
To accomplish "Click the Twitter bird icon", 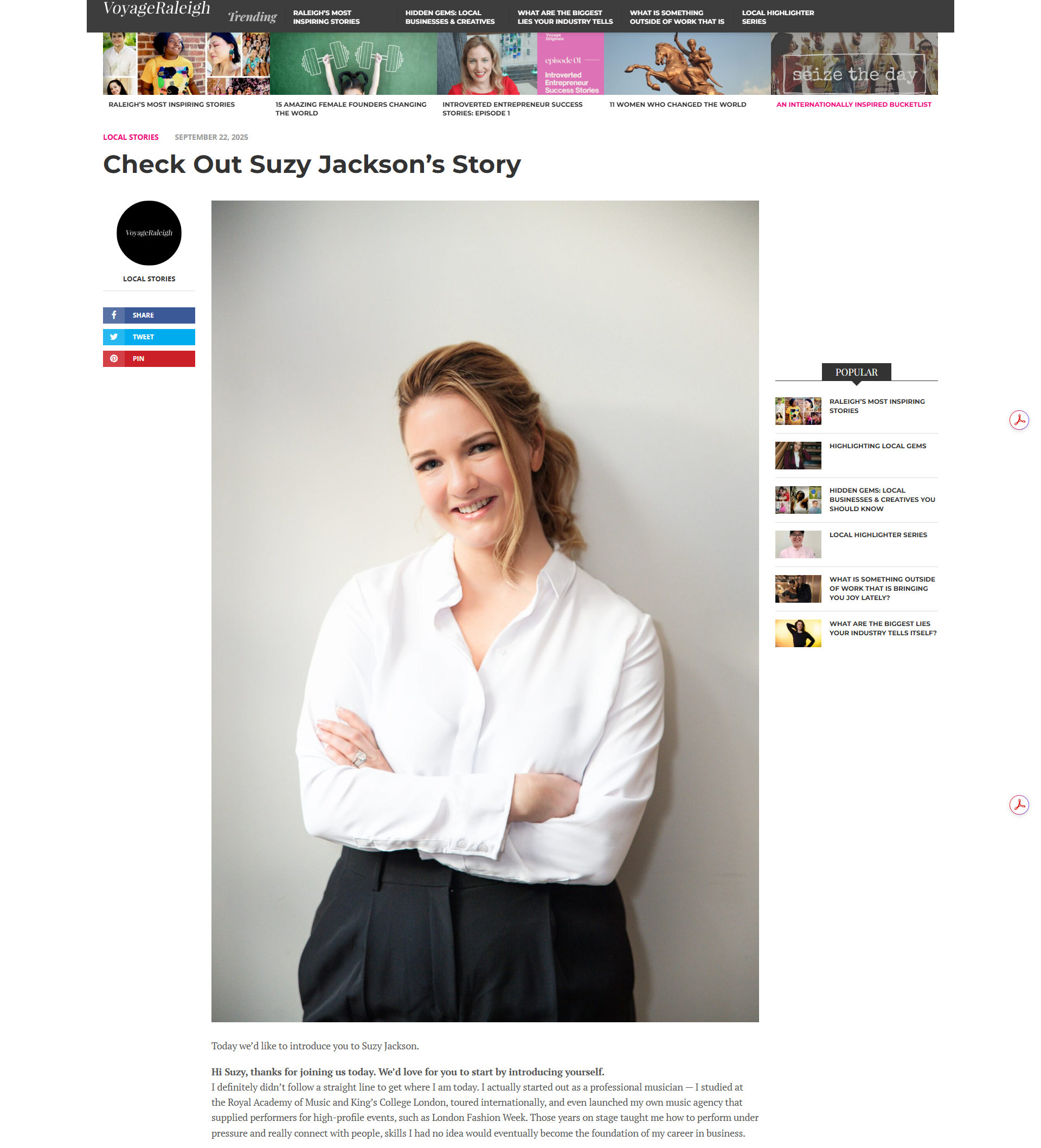I will (x=114, y=337).
